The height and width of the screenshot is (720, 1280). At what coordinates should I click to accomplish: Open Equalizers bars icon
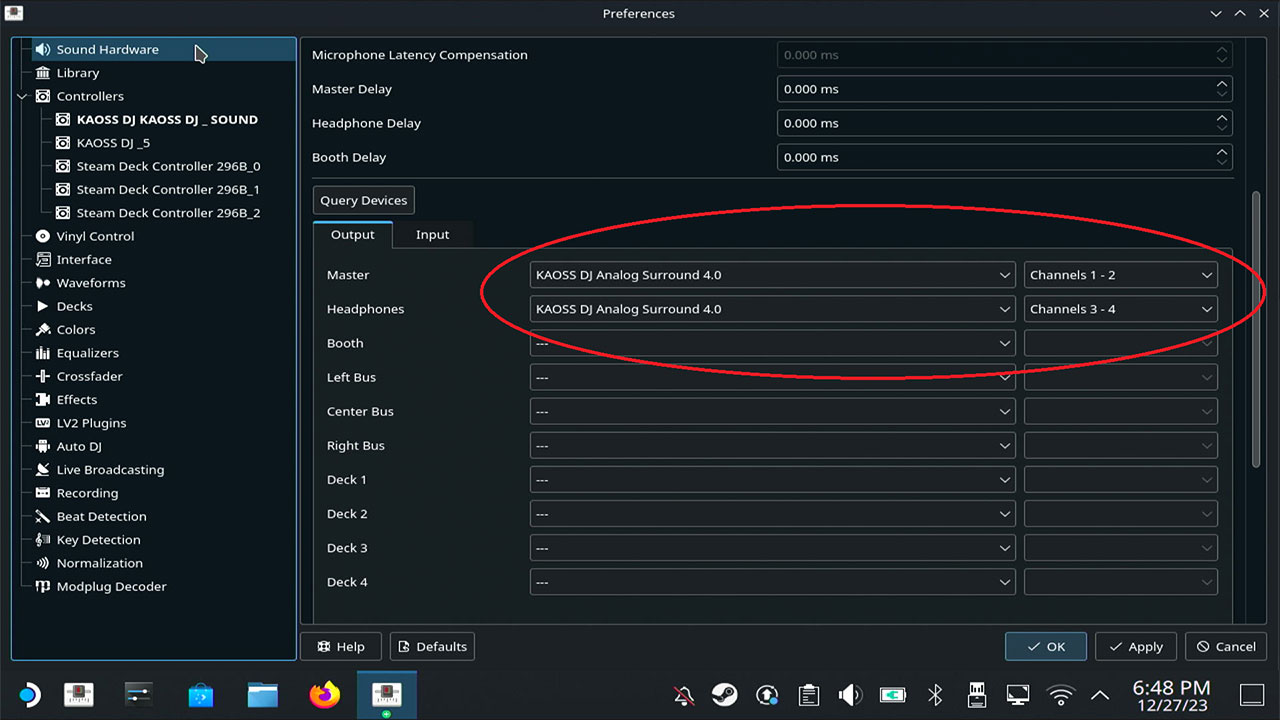pyautogui.click(x=42, y=353)
